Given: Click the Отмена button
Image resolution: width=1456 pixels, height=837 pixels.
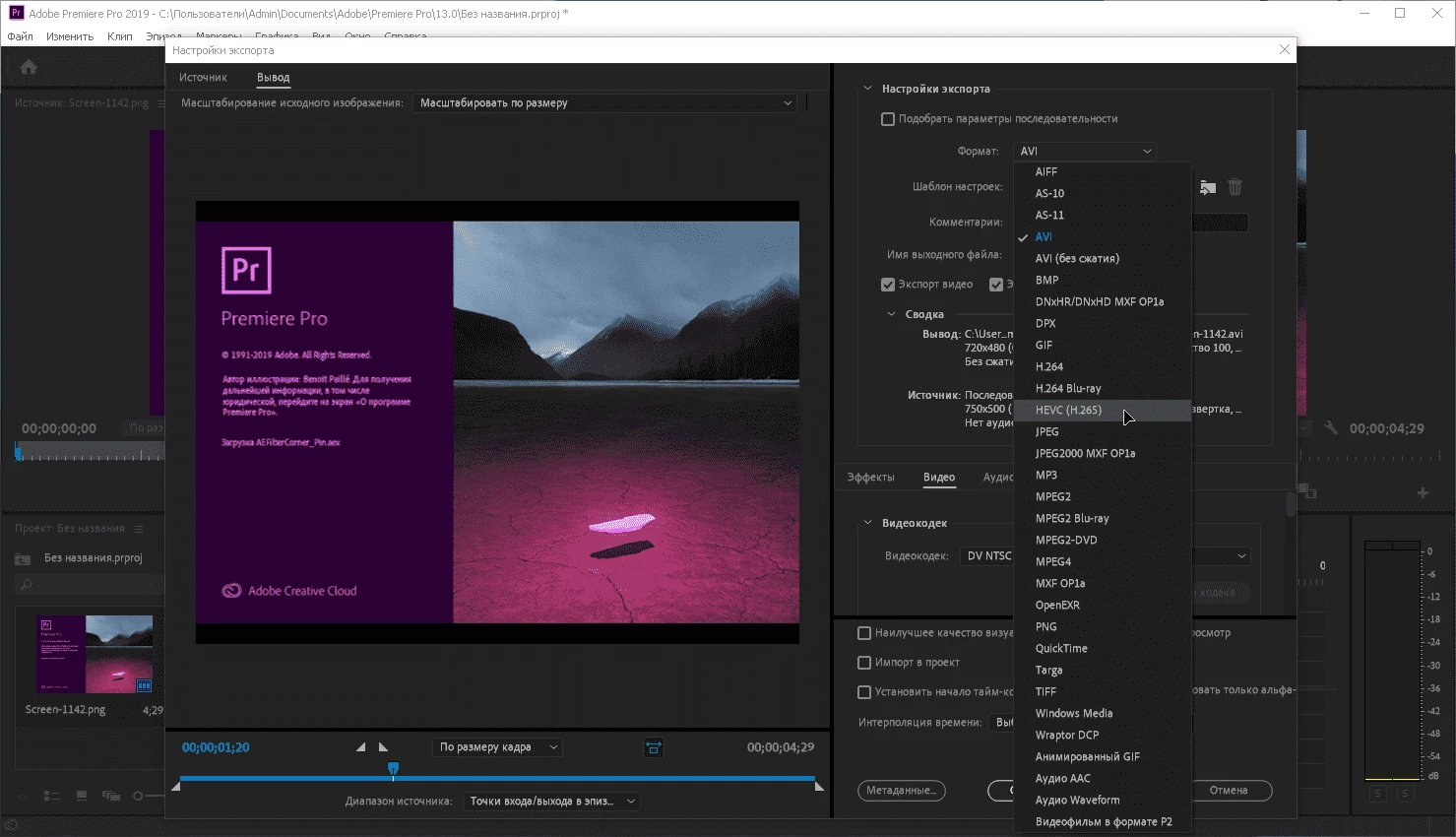Looking at the screenshot, I should [1229, 791].
